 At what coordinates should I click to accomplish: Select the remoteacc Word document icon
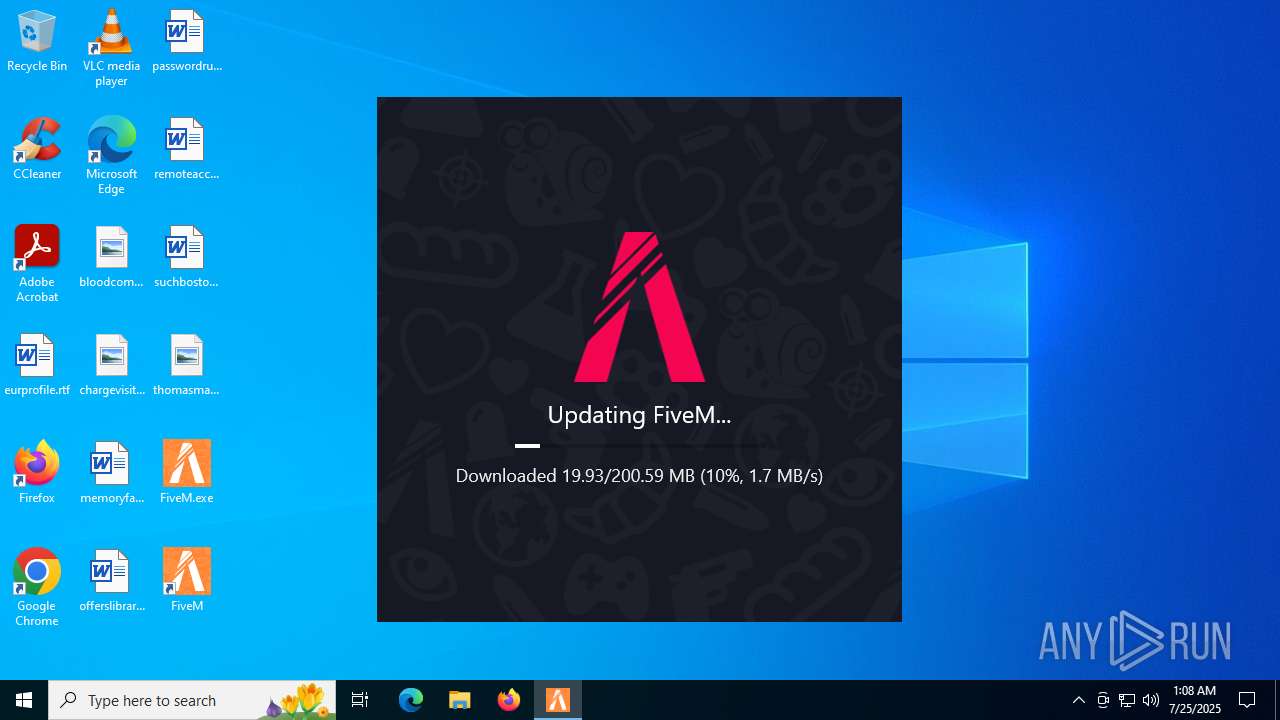[x=187, y=150]
